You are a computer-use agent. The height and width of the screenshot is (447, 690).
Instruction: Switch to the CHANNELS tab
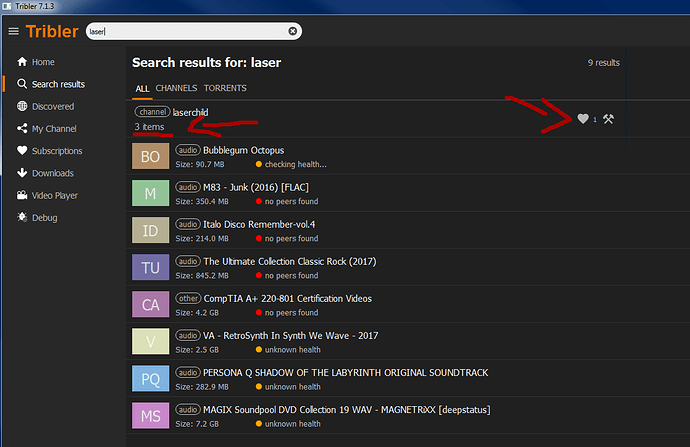coord(176,88)
